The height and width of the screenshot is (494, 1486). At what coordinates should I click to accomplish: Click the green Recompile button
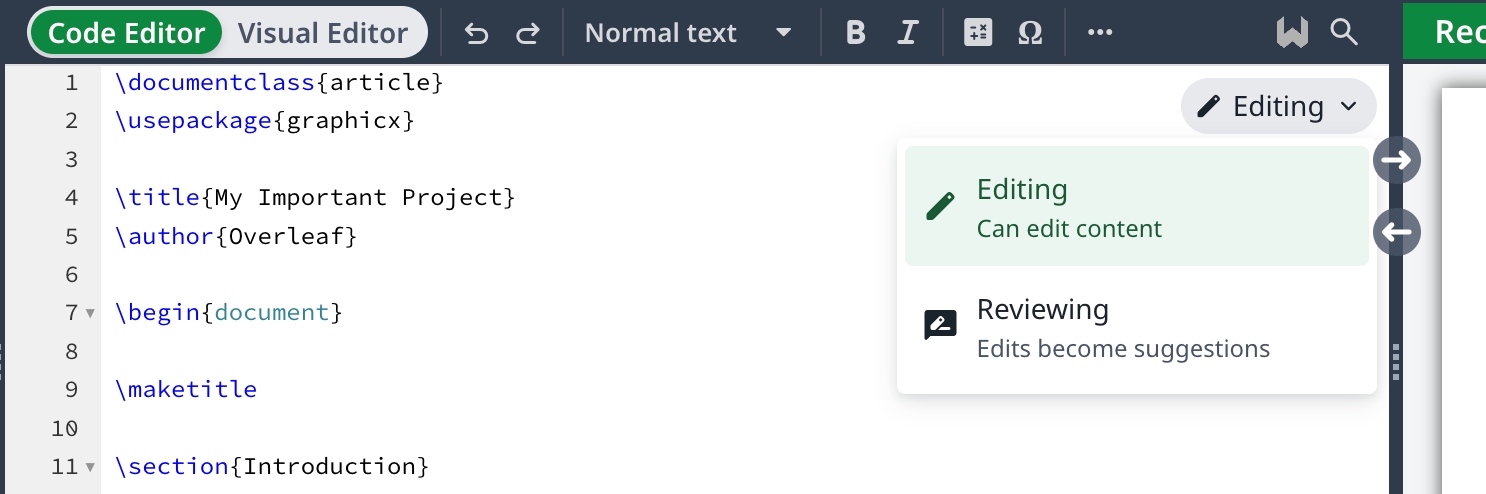1450,33
